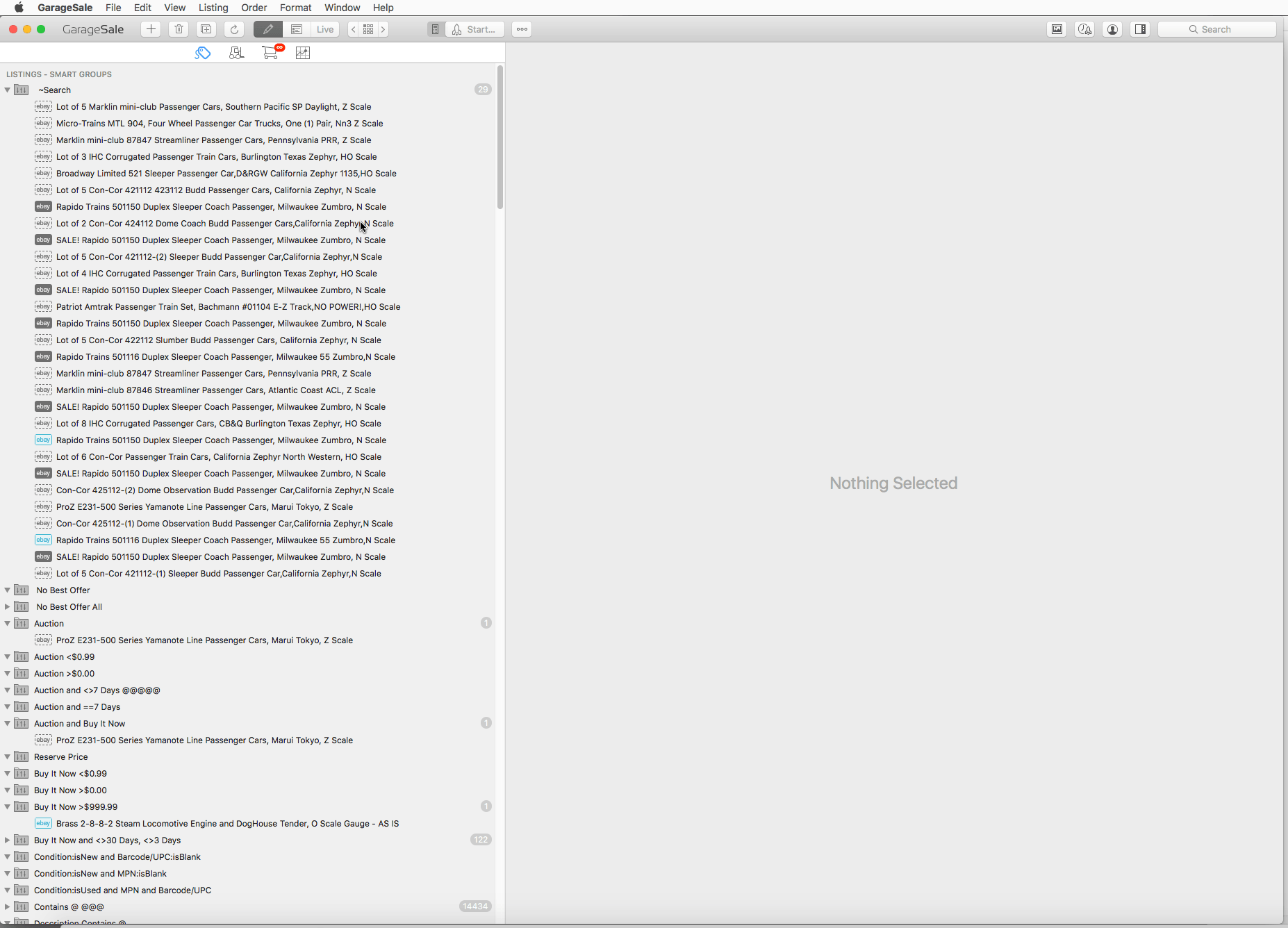Click the listing fee calculator icon
The height and width of the screenshot is (928, 1288).
pos(435,29)
